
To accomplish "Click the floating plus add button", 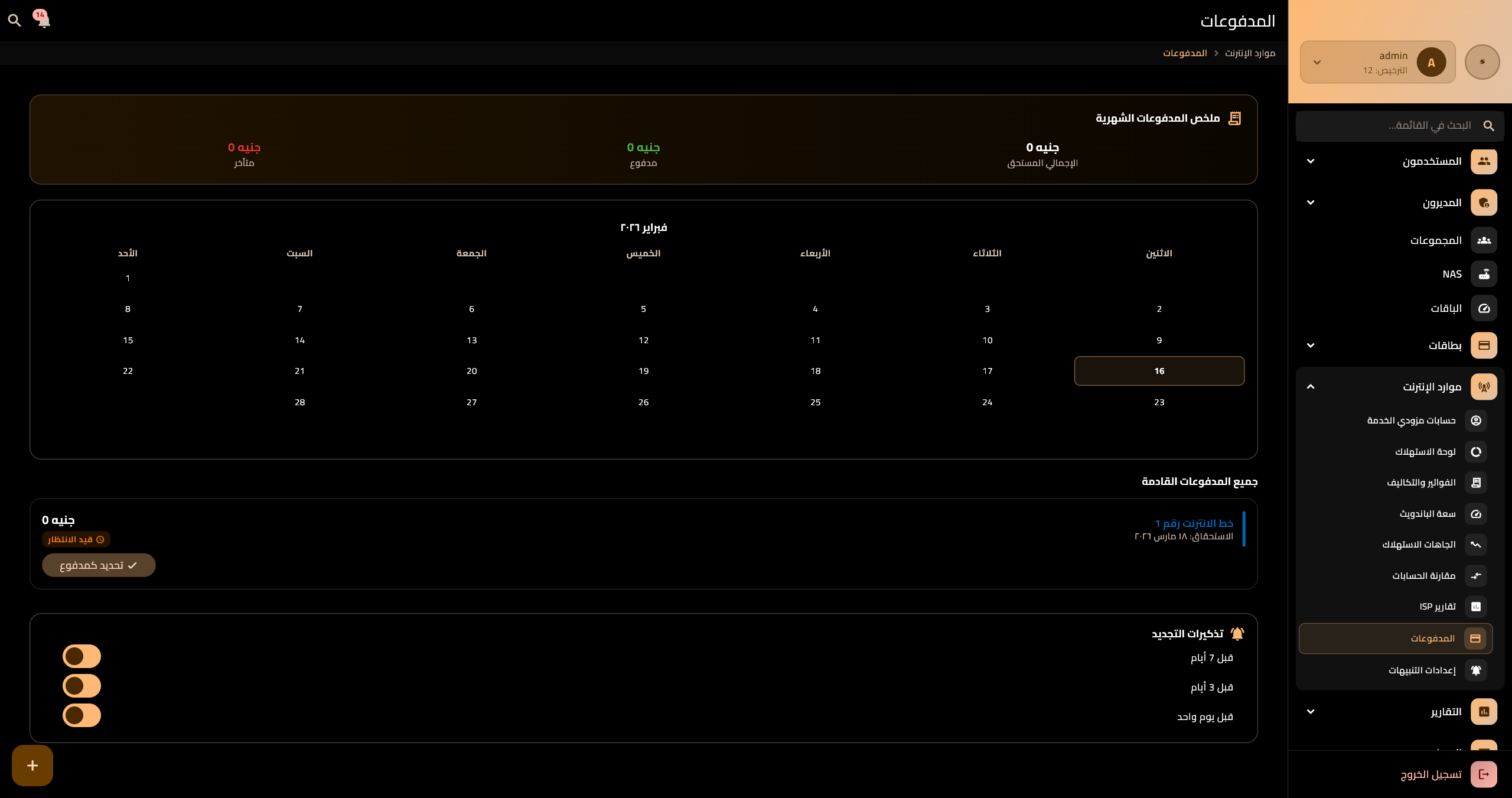I will (x=32, y=766).
